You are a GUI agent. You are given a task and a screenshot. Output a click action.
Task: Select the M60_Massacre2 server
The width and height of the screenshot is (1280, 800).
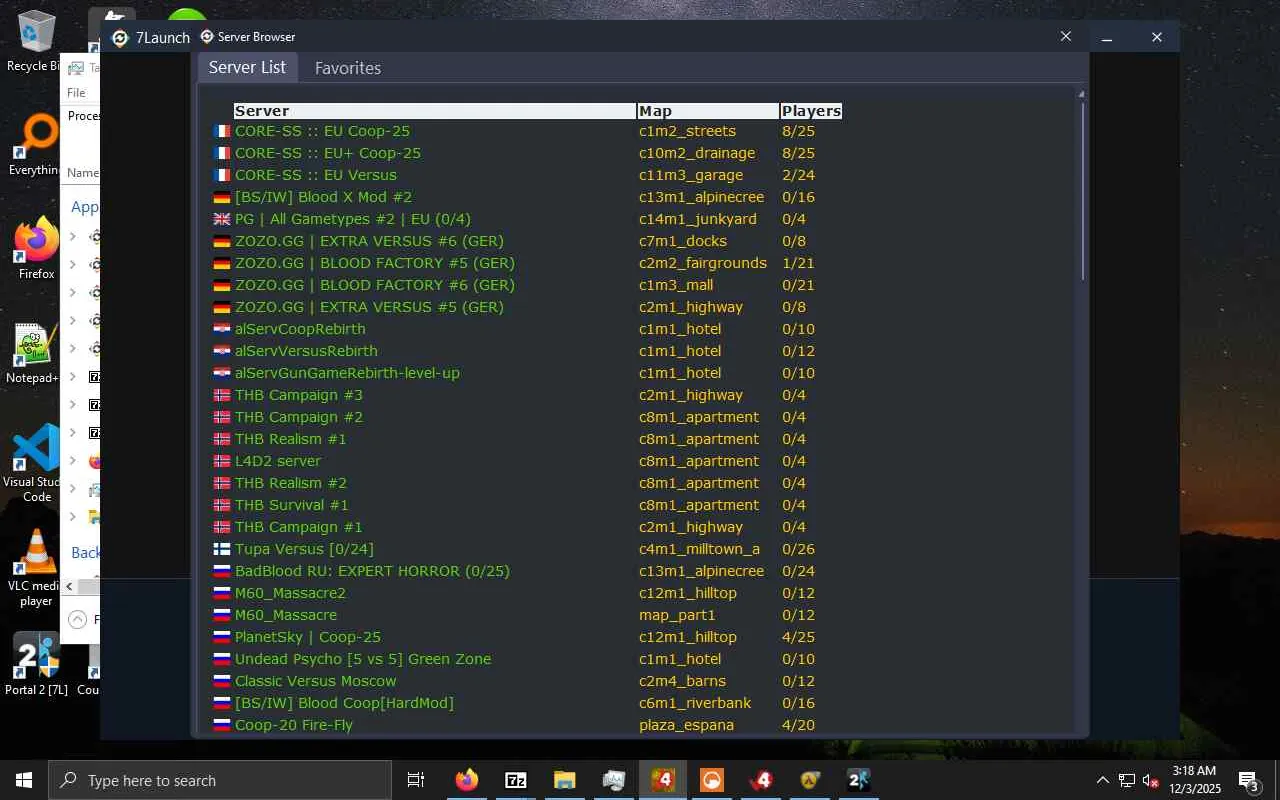point(290,593)
